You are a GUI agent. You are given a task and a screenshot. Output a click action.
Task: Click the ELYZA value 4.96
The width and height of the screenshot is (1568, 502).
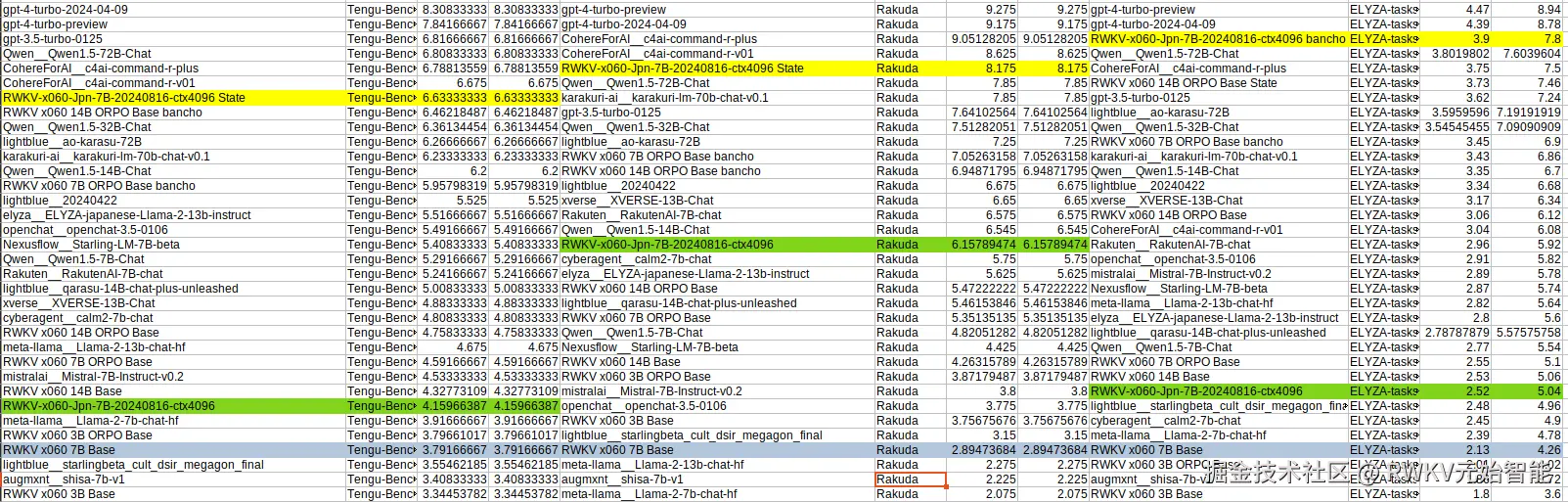click(1527, 406)
